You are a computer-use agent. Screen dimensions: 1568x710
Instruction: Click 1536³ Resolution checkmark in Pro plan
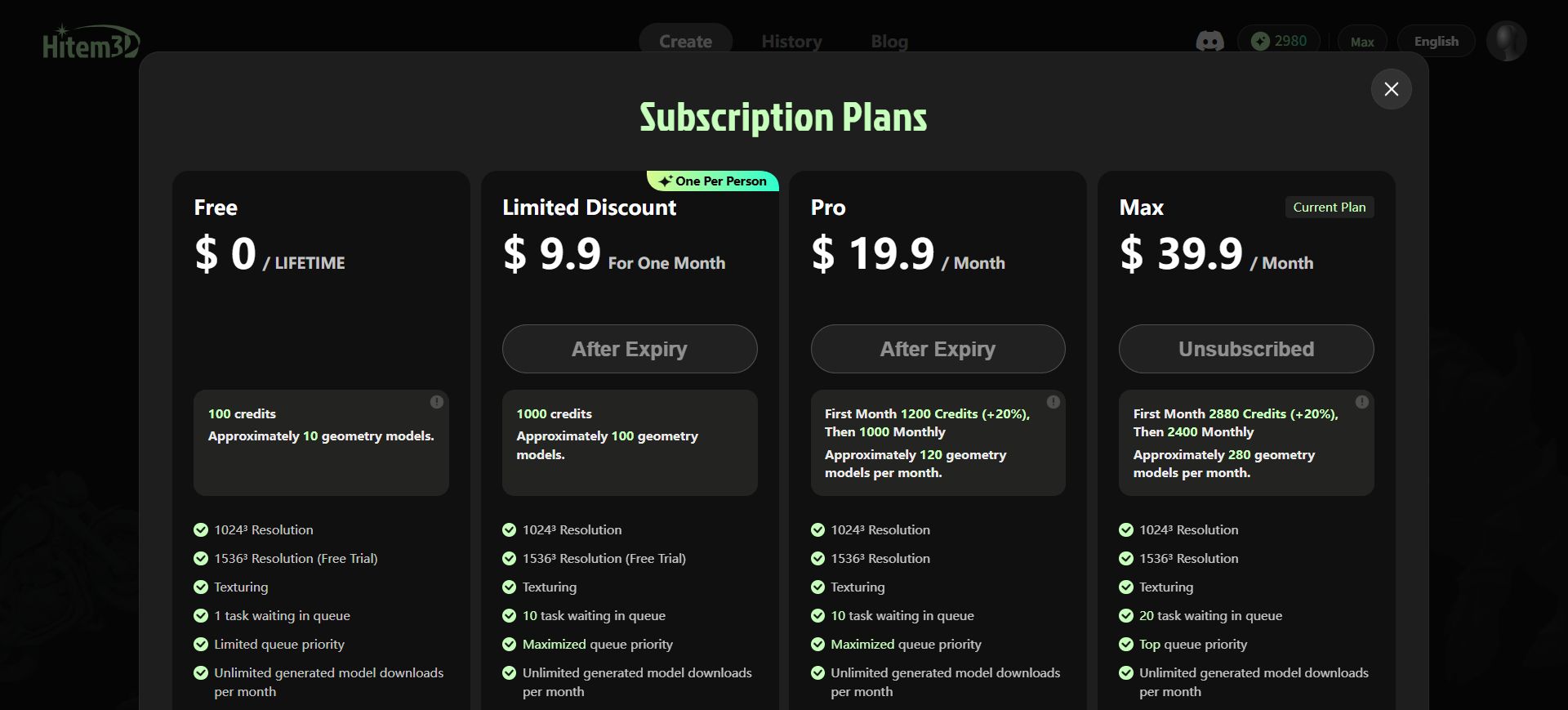click(817, 558)
